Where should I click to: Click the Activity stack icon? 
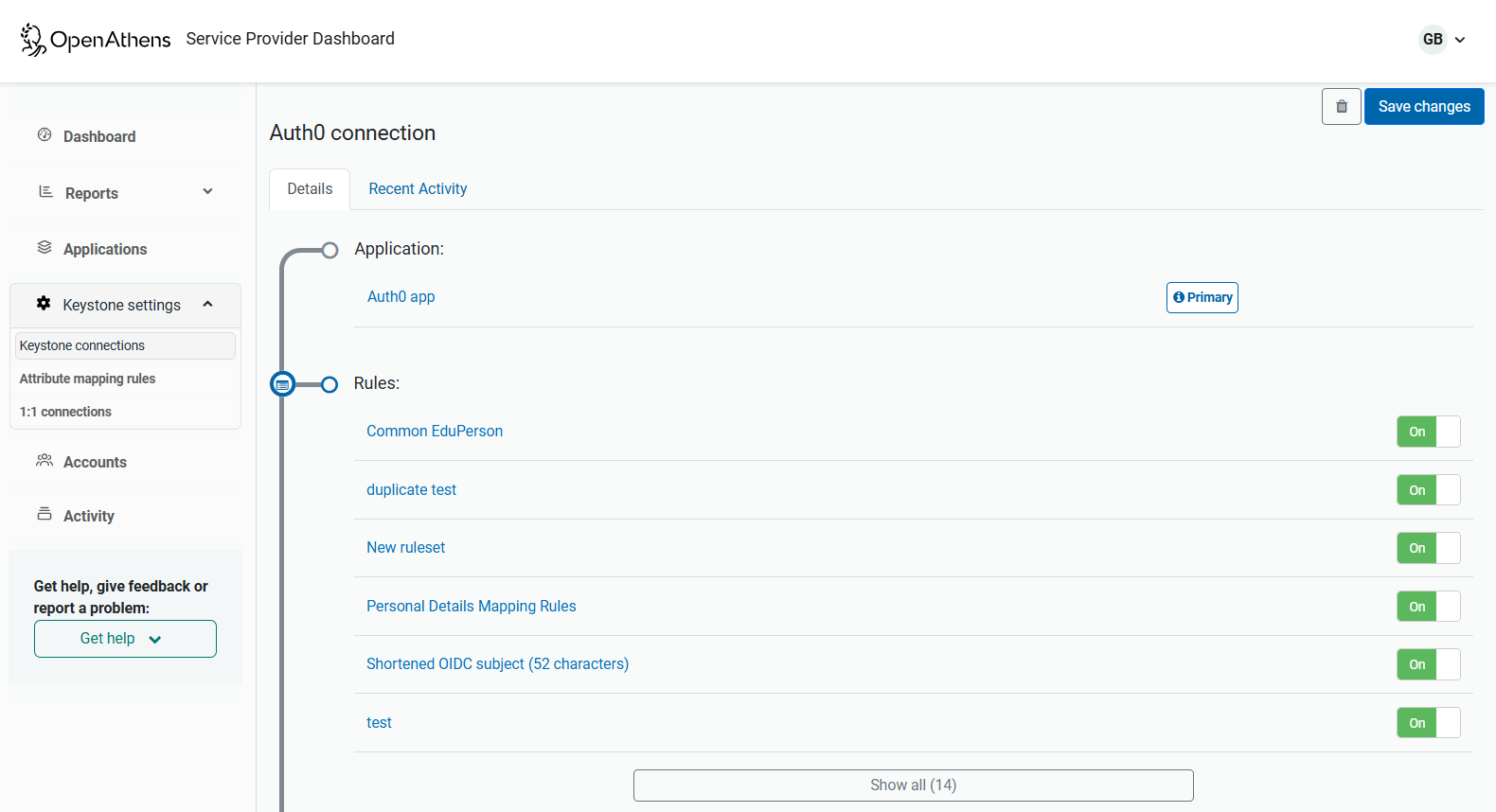pyautogui.click(x=45, y=514)
